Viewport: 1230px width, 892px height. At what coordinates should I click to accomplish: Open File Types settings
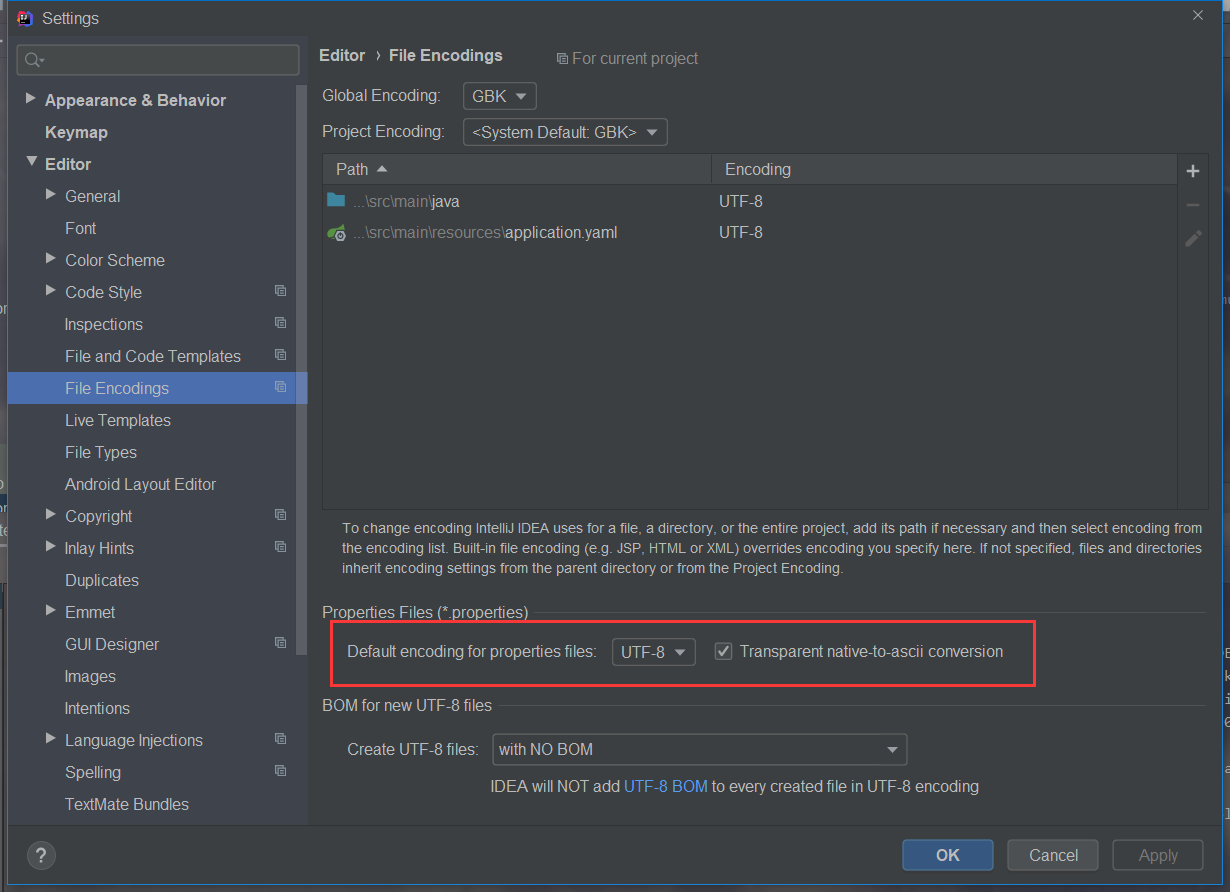(101, 452)
